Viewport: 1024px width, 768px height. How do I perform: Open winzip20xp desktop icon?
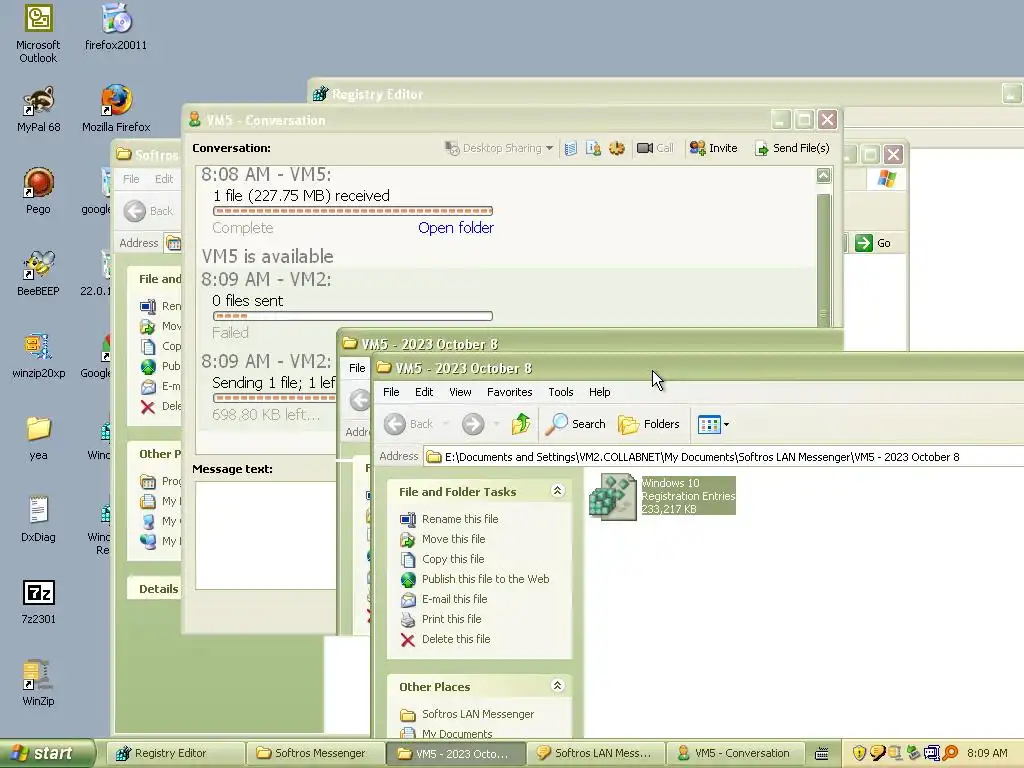(38, 355)
